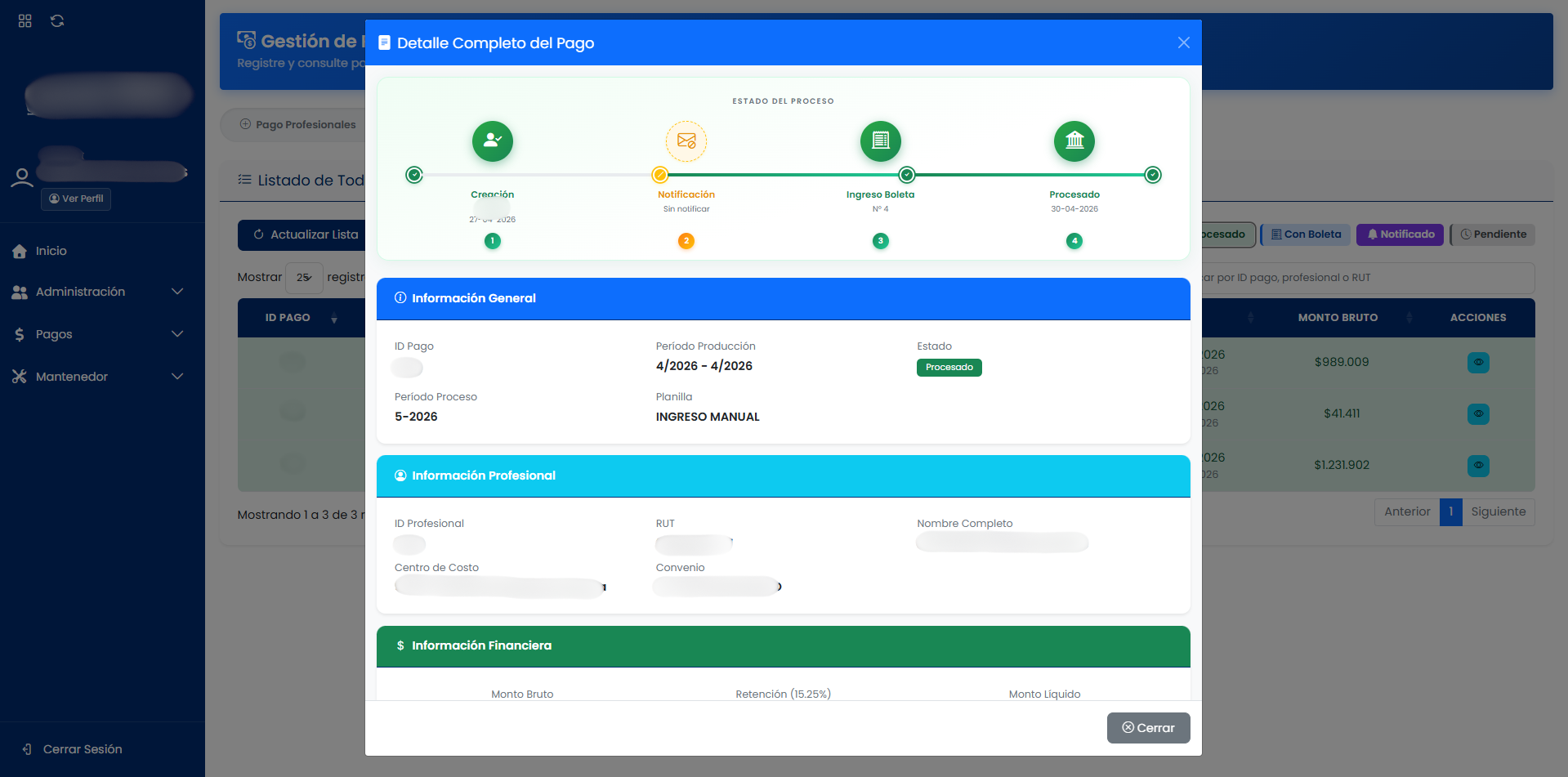
Task: Click the search field for ID pago
Action: pyautogui.click(x=1367, y=278)
